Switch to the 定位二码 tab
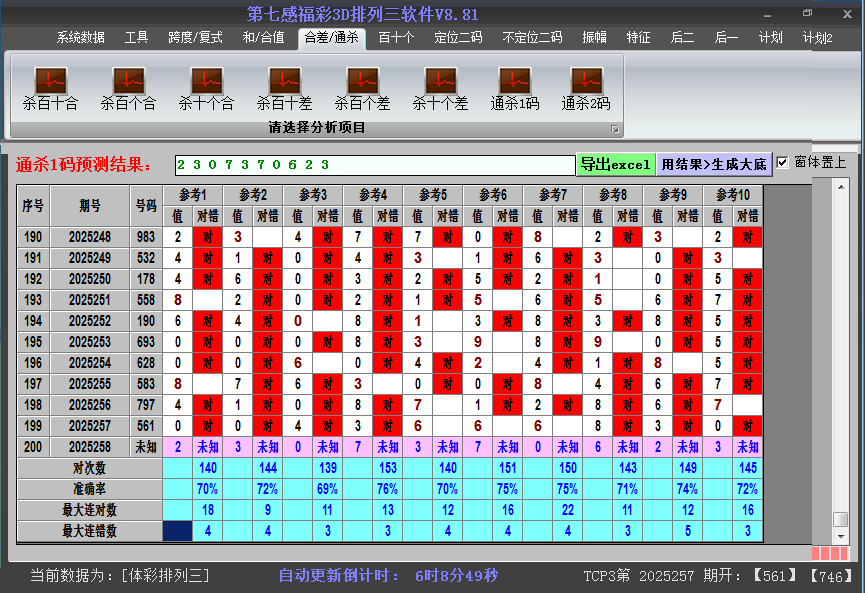Screen dimensions: 865x593 click(x=458, y=38)
